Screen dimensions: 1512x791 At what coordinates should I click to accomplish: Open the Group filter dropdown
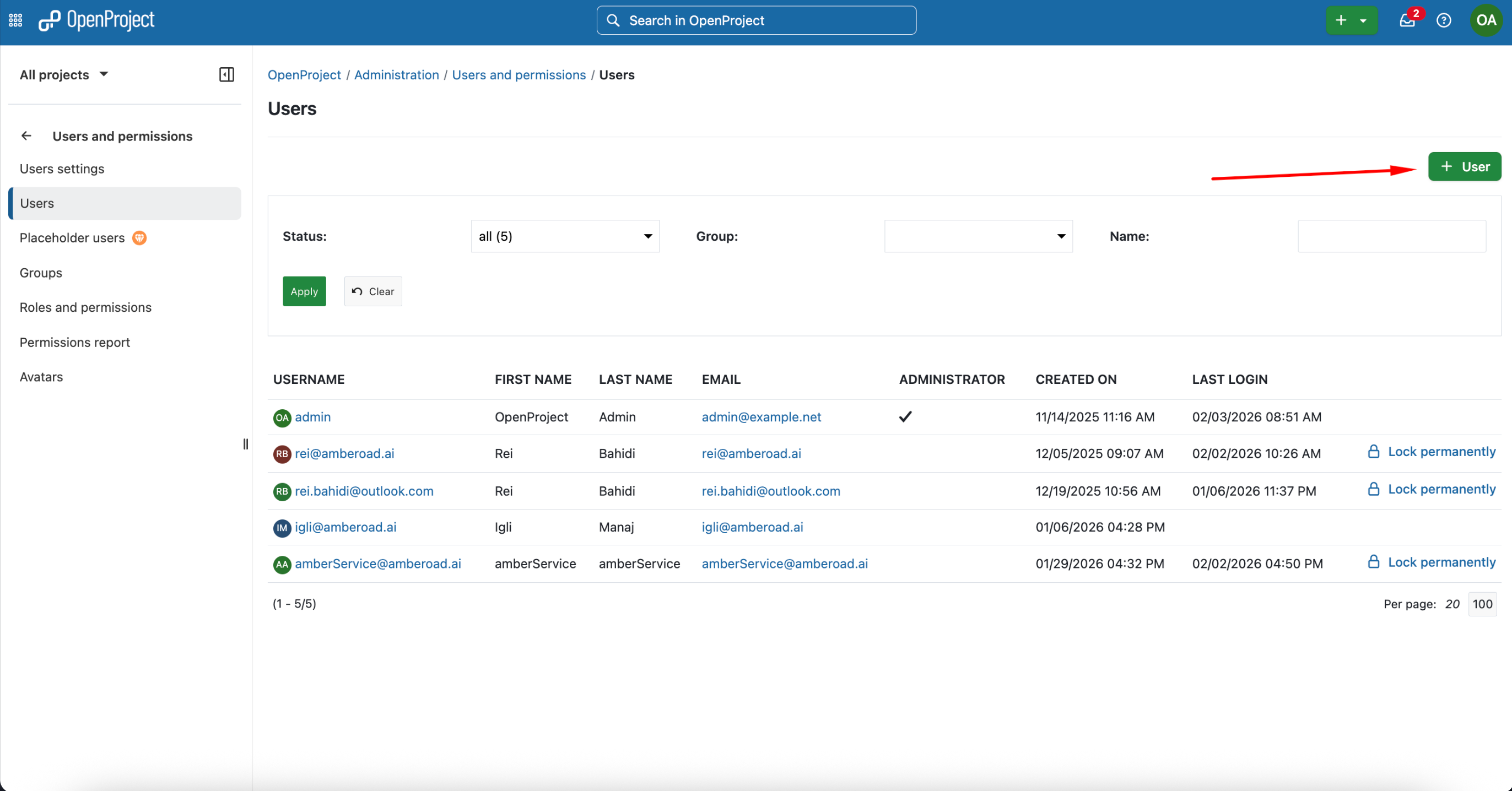(979, 236)
